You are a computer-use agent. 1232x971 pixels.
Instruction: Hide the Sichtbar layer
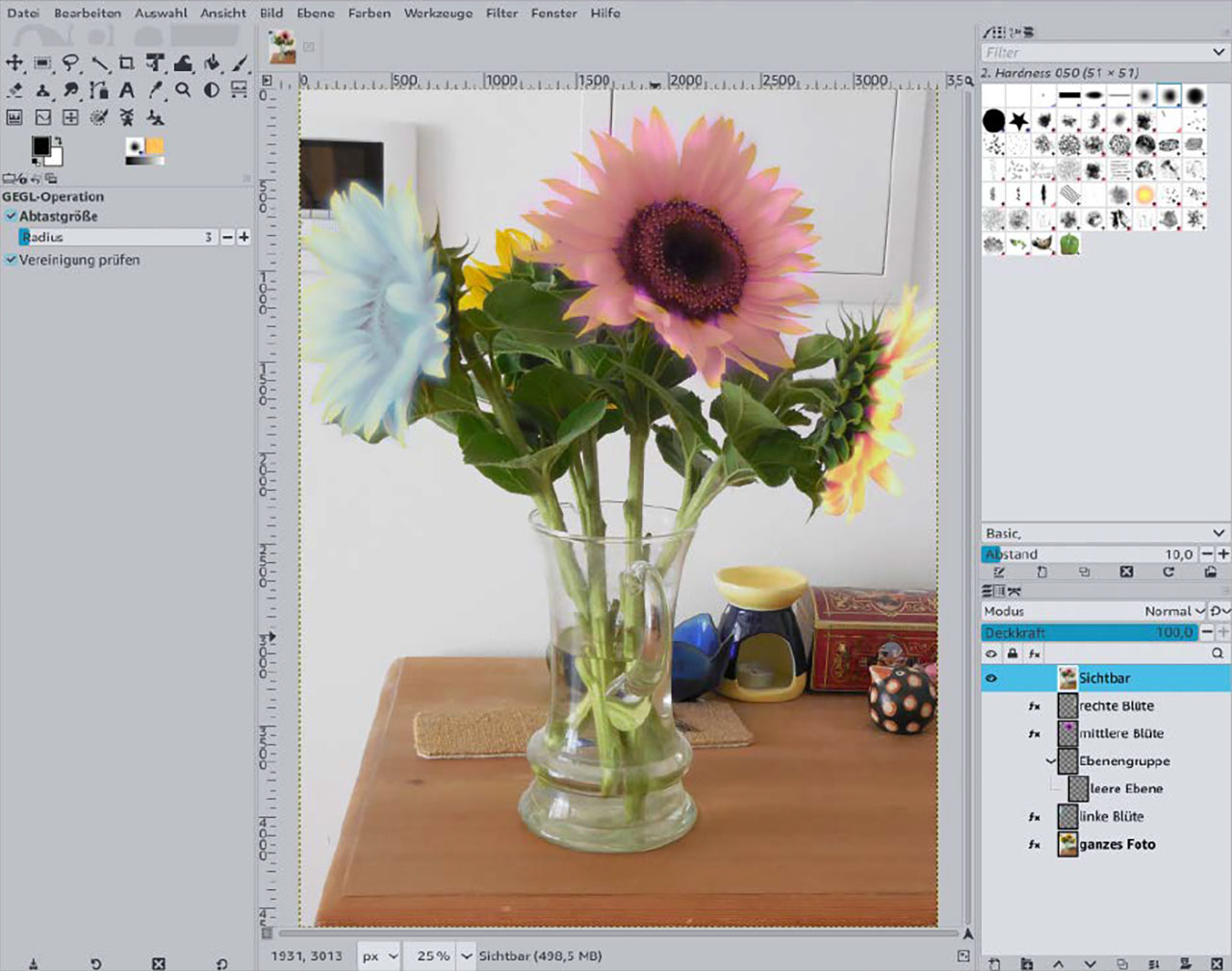[990, 677]
